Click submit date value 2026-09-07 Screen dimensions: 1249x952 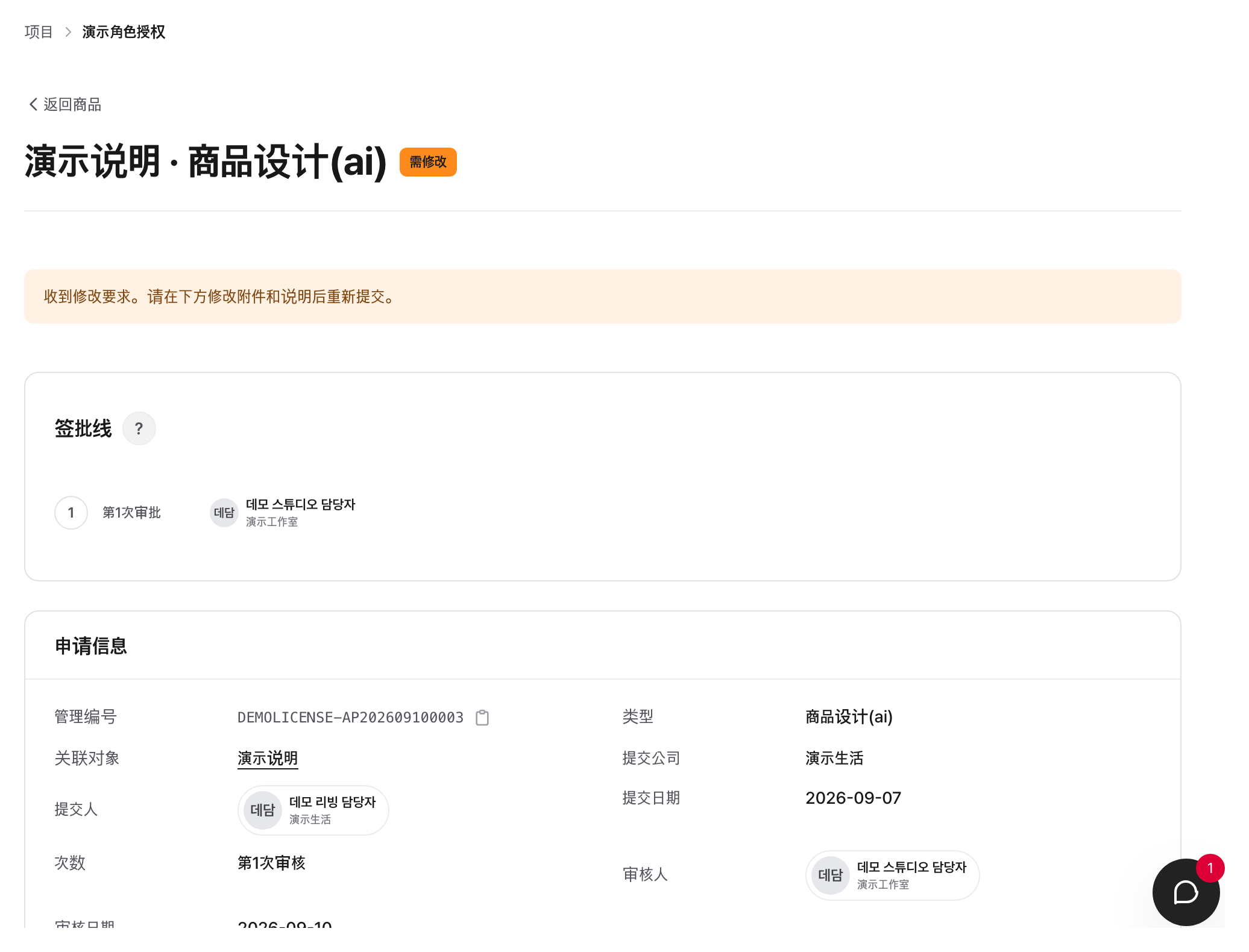(854, 798)
